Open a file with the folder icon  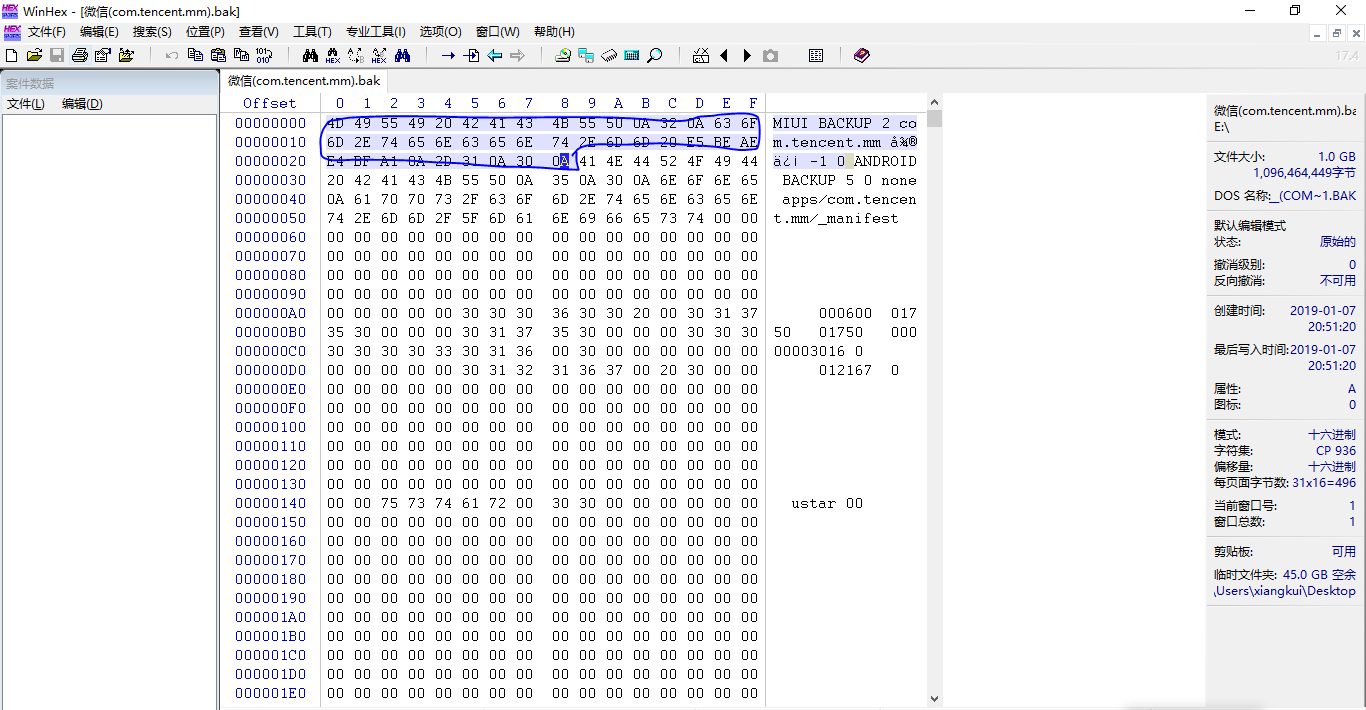pos(35,55)
